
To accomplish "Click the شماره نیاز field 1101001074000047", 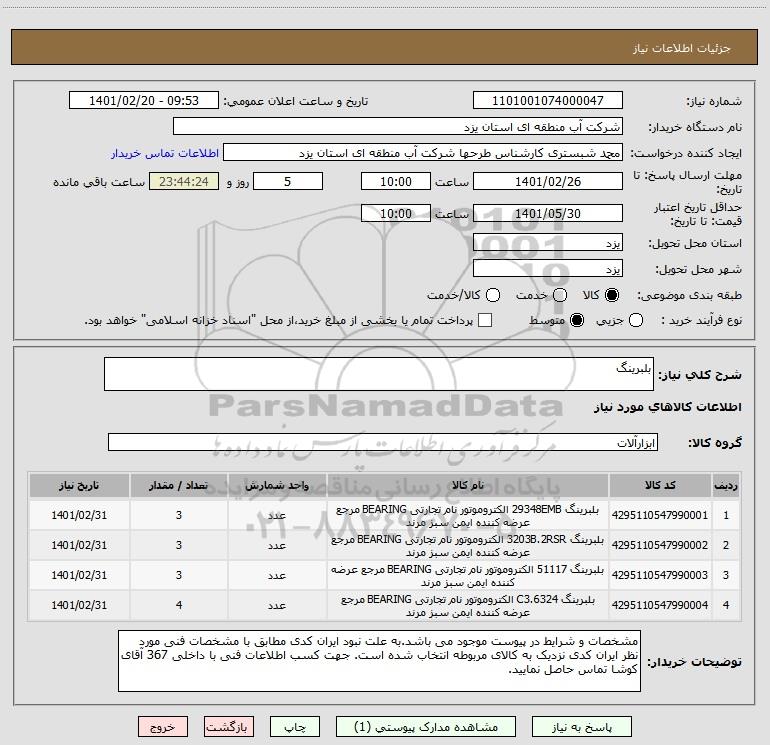I will (x=548, y=100).
